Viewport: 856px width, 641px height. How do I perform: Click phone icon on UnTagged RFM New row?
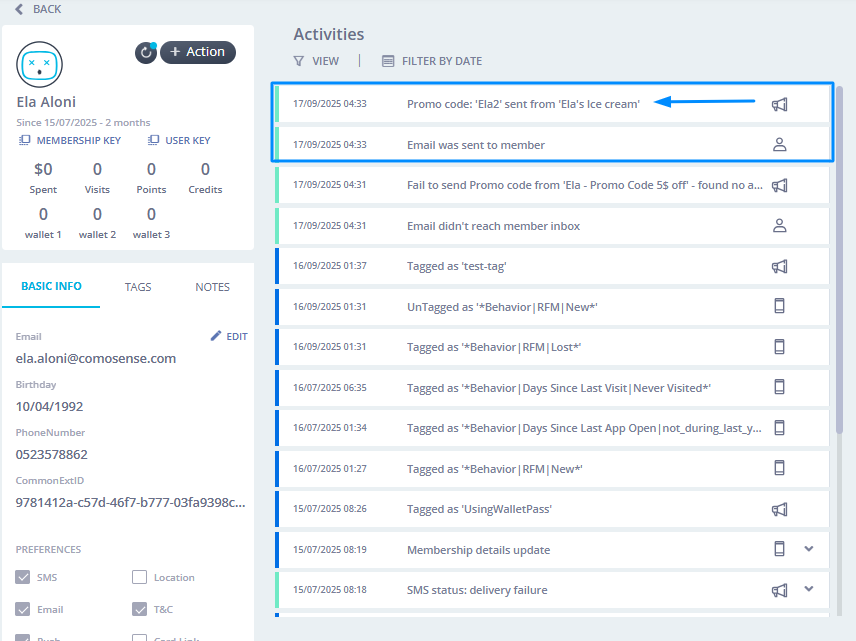[x=780, y=306]
